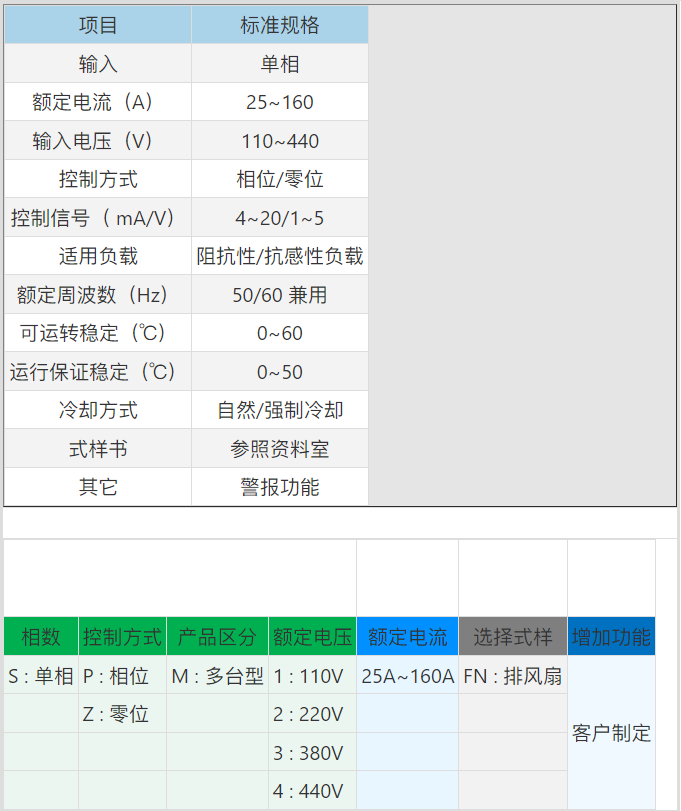681x811 pixels.
Task: Click the 冷却方式 label cell
Action: pos(98,410)
